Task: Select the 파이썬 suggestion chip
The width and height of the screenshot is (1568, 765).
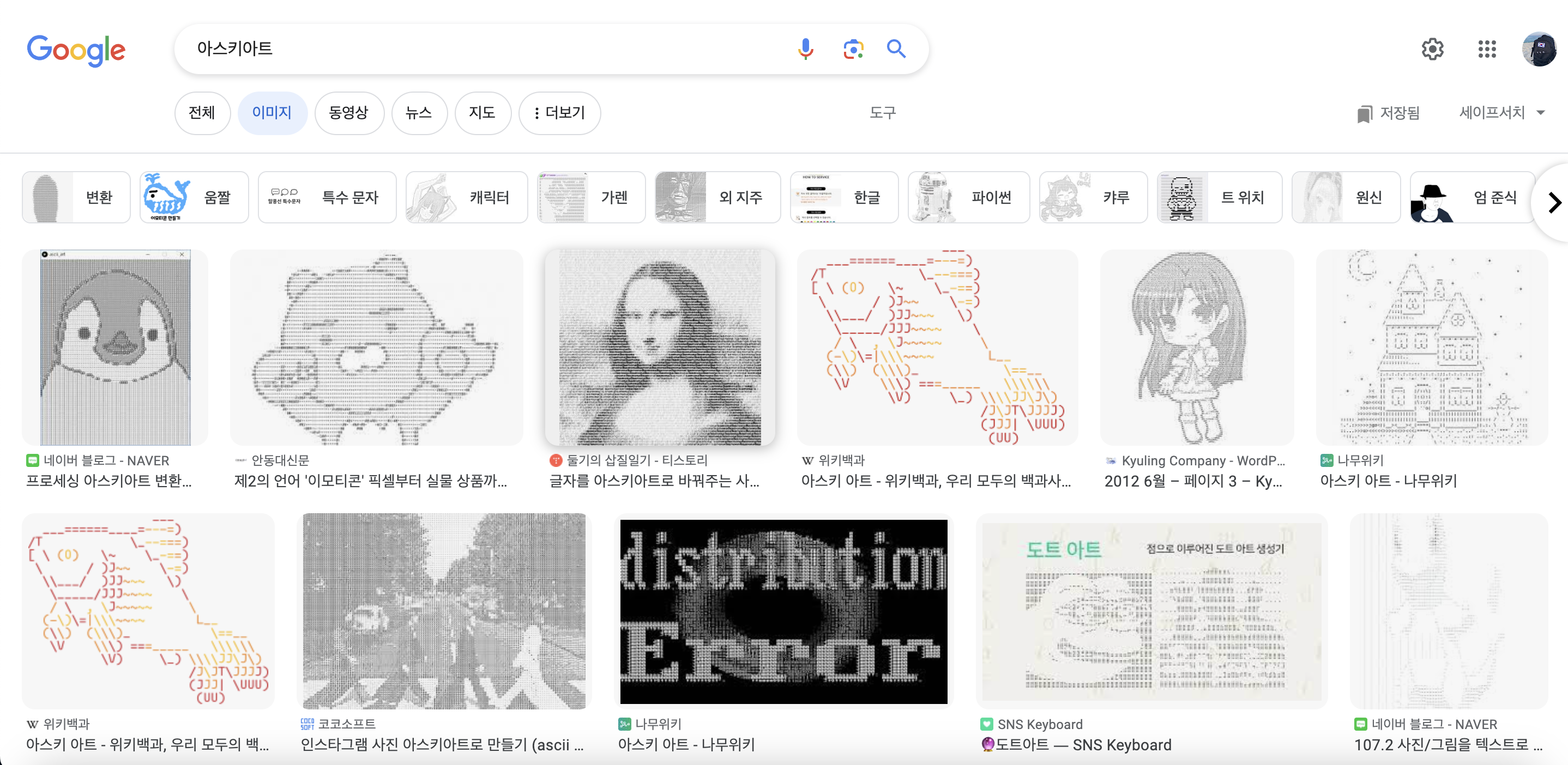Action: coord(968,197)
